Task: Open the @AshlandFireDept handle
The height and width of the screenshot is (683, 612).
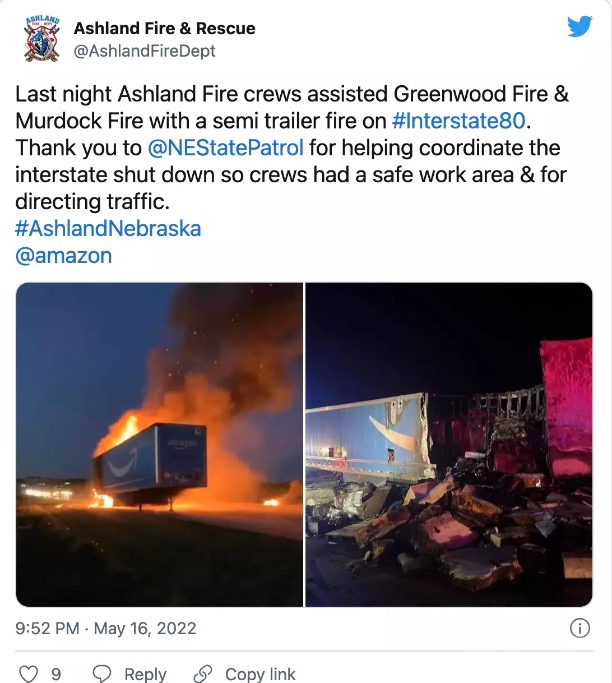Action: pos(145,51)
